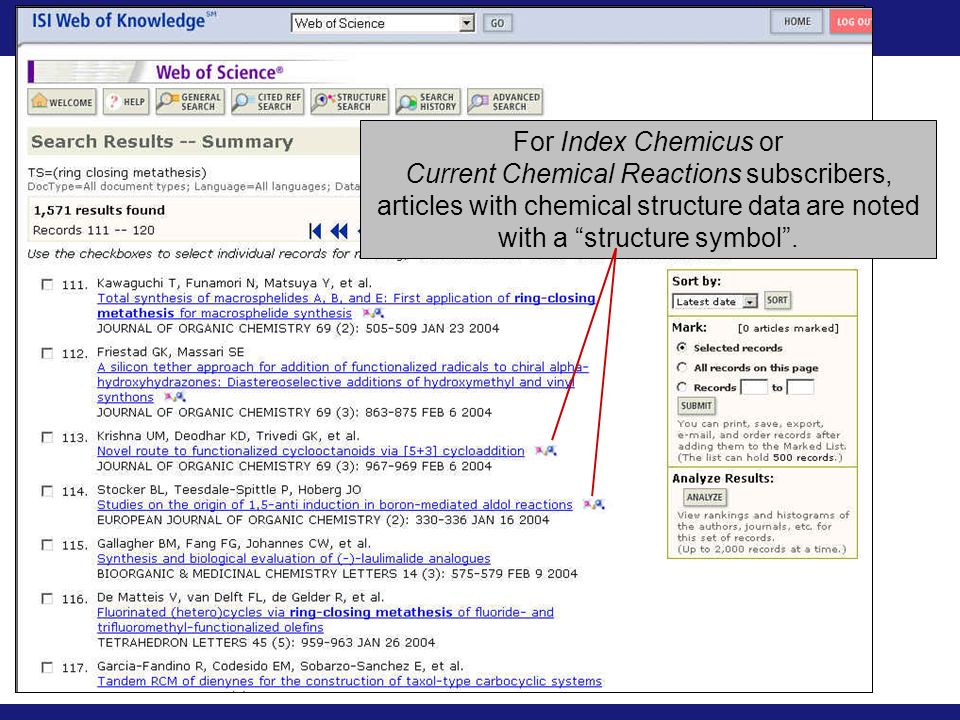Screen dimensions: 960x720
Task: Open 'Novel route to functionalized cyclooctanoids' link
Action: pyautogui.click(x=310, y=451)
